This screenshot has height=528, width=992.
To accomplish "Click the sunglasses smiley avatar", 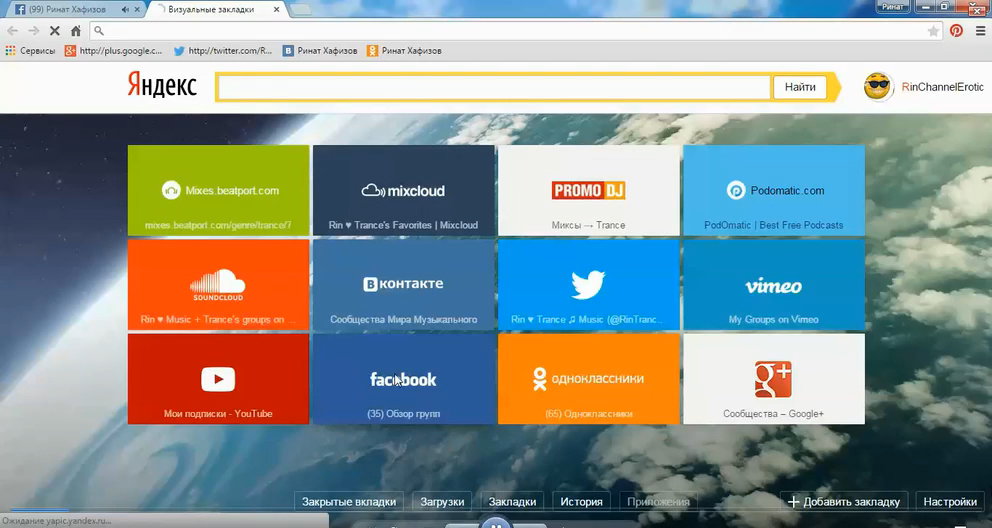I will 878,87.
